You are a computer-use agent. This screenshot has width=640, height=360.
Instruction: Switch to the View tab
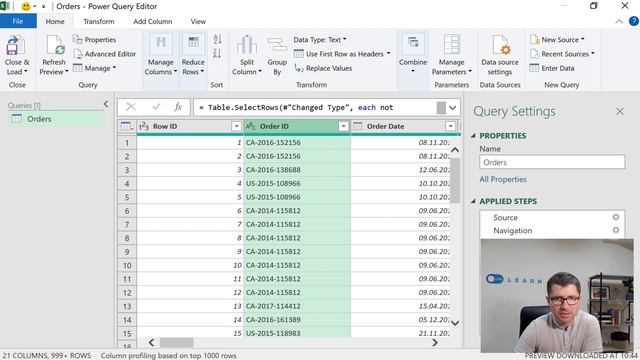198,21
